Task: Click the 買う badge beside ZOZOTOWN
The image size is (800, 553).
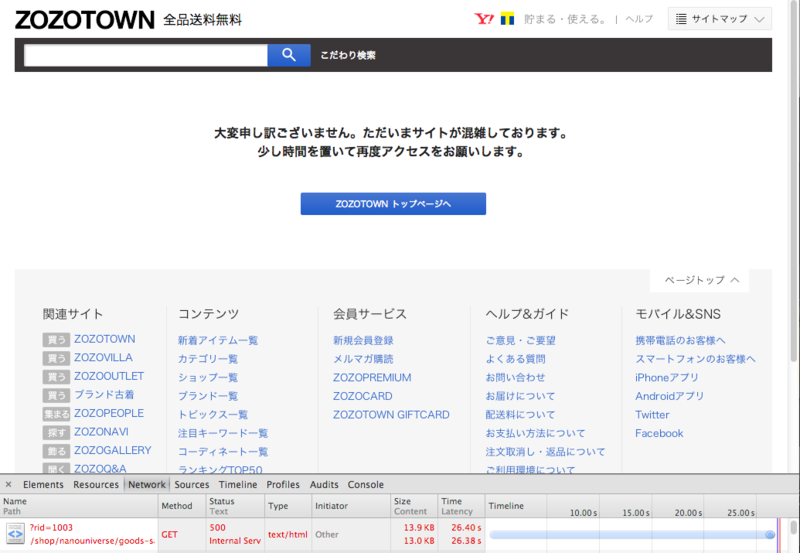Action: point(56,340)
